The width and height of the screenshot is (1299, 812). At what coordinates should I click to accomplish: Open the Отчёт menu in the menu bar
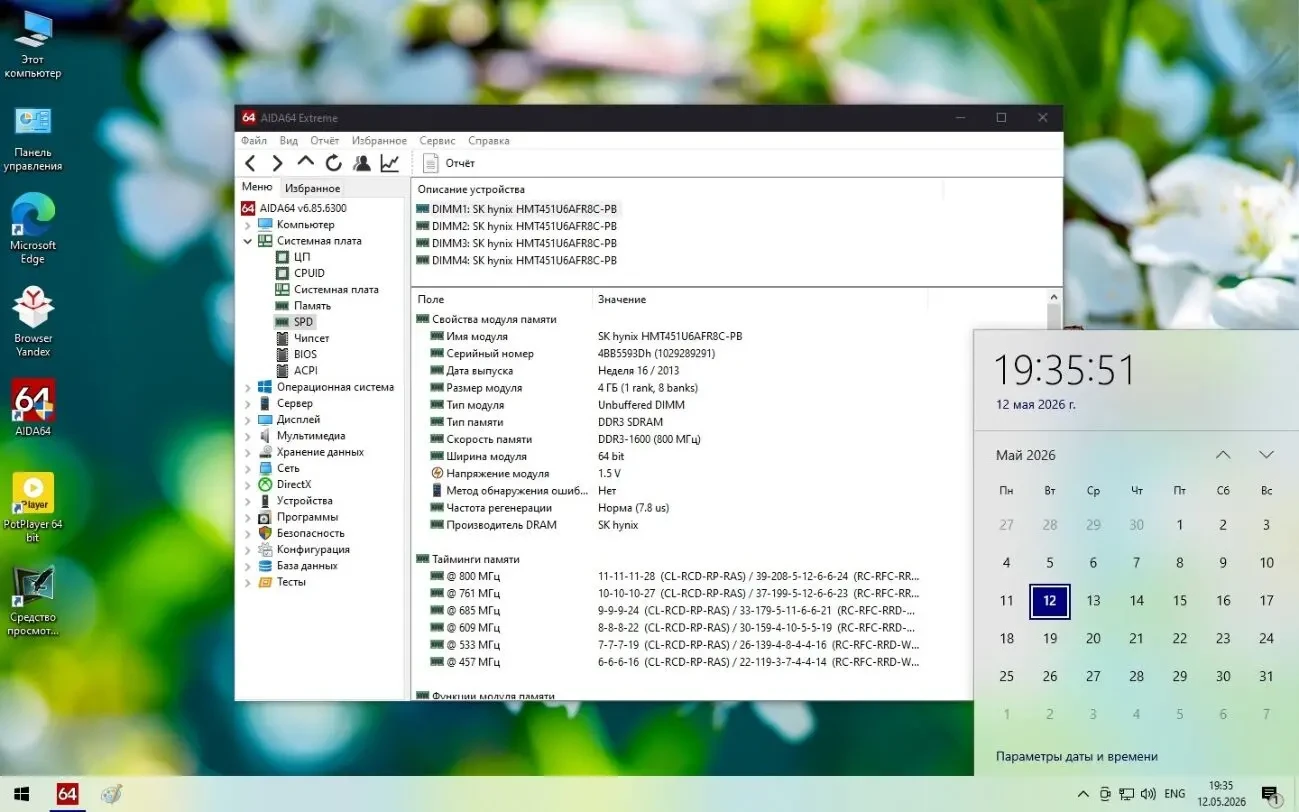point(325,141)
